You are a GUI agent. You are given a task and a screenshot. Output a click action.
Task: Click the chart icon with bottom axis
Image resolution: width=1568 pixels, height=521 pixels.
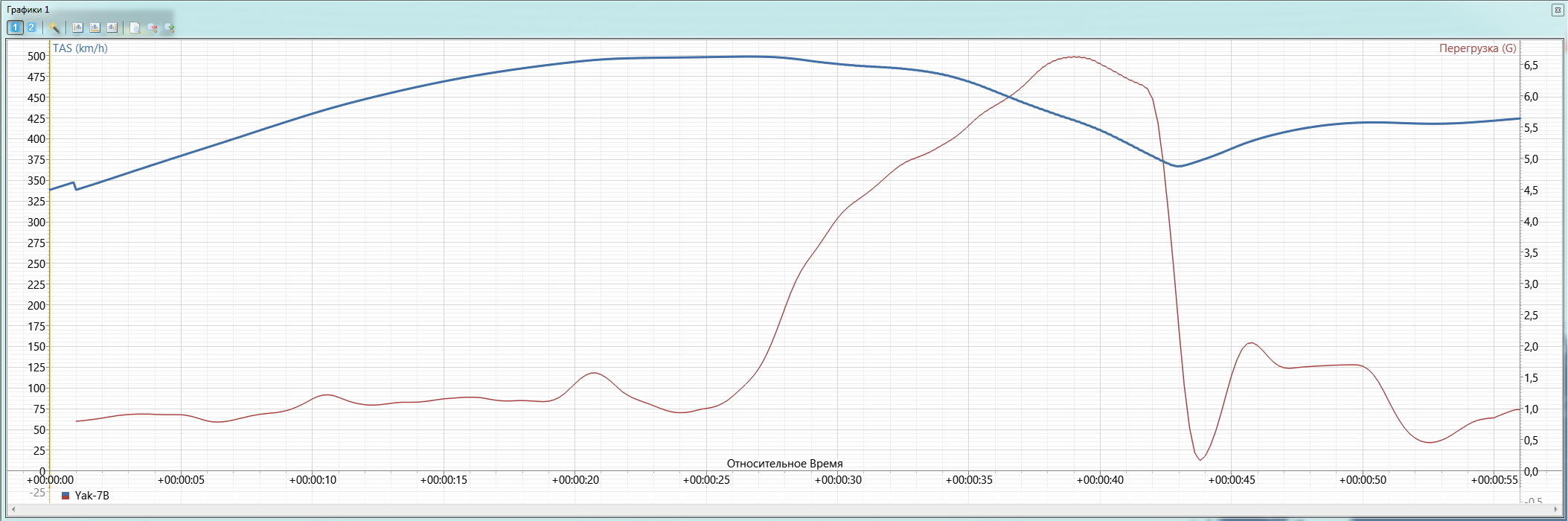95,28
